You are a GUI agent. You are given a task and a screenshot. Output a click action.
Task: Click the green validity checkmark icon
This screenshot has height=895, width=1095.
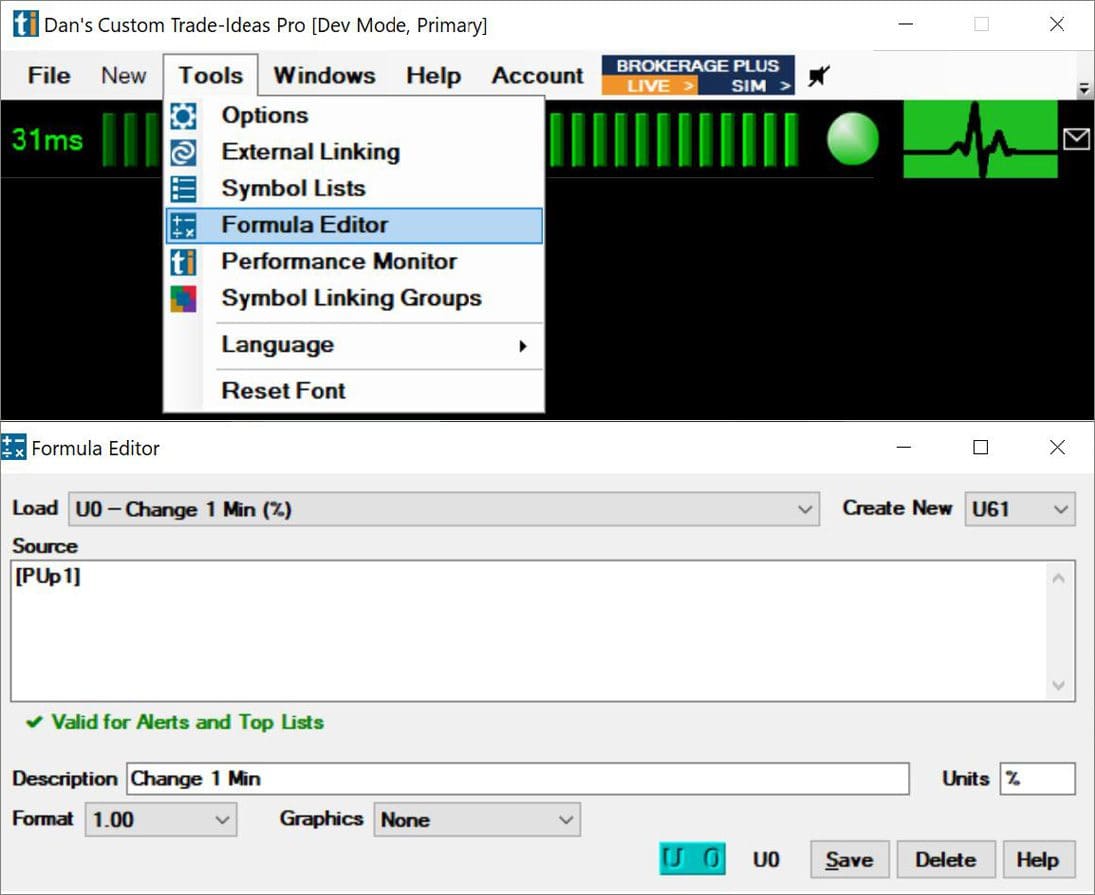point(34,722)
